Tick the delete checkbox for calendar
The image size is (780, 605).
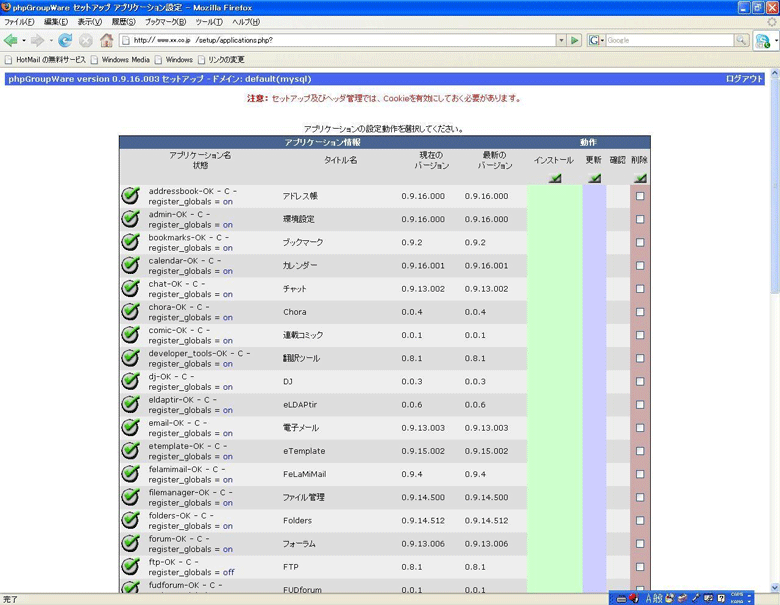(640, 266)
